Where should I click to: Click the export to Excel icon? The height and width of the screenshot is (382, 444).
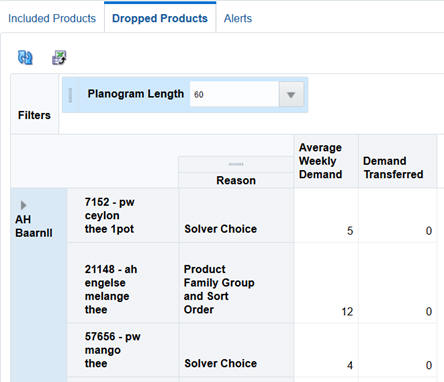[59, 57]
